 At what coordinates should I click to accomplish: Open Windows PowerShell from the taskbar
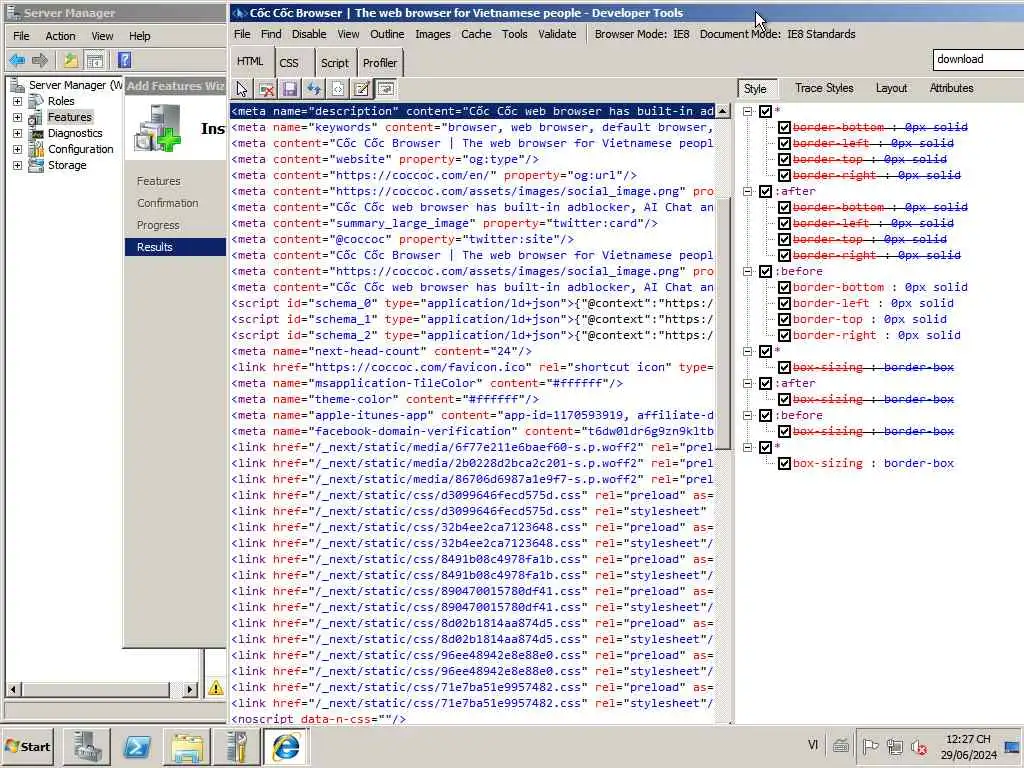(137, 747)
